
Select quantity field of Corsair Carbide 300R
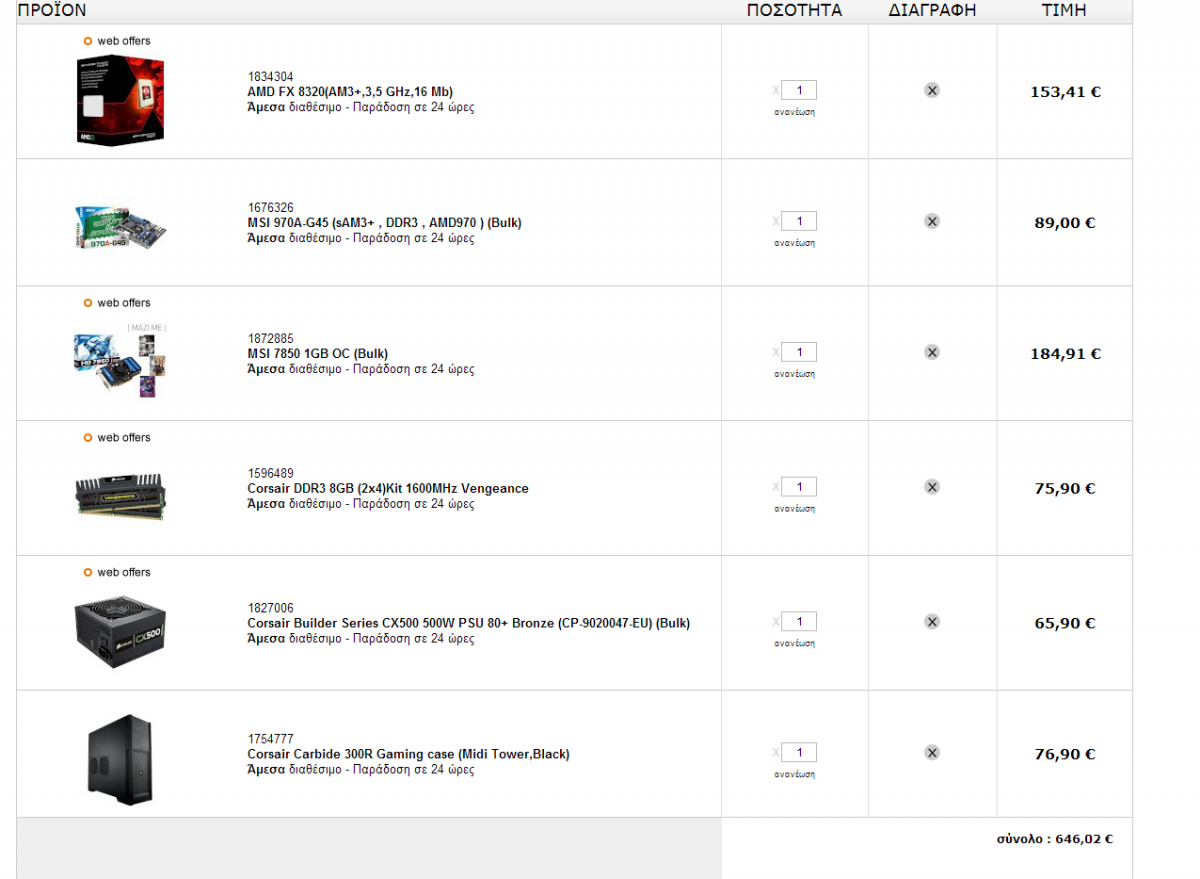(799, 752)
